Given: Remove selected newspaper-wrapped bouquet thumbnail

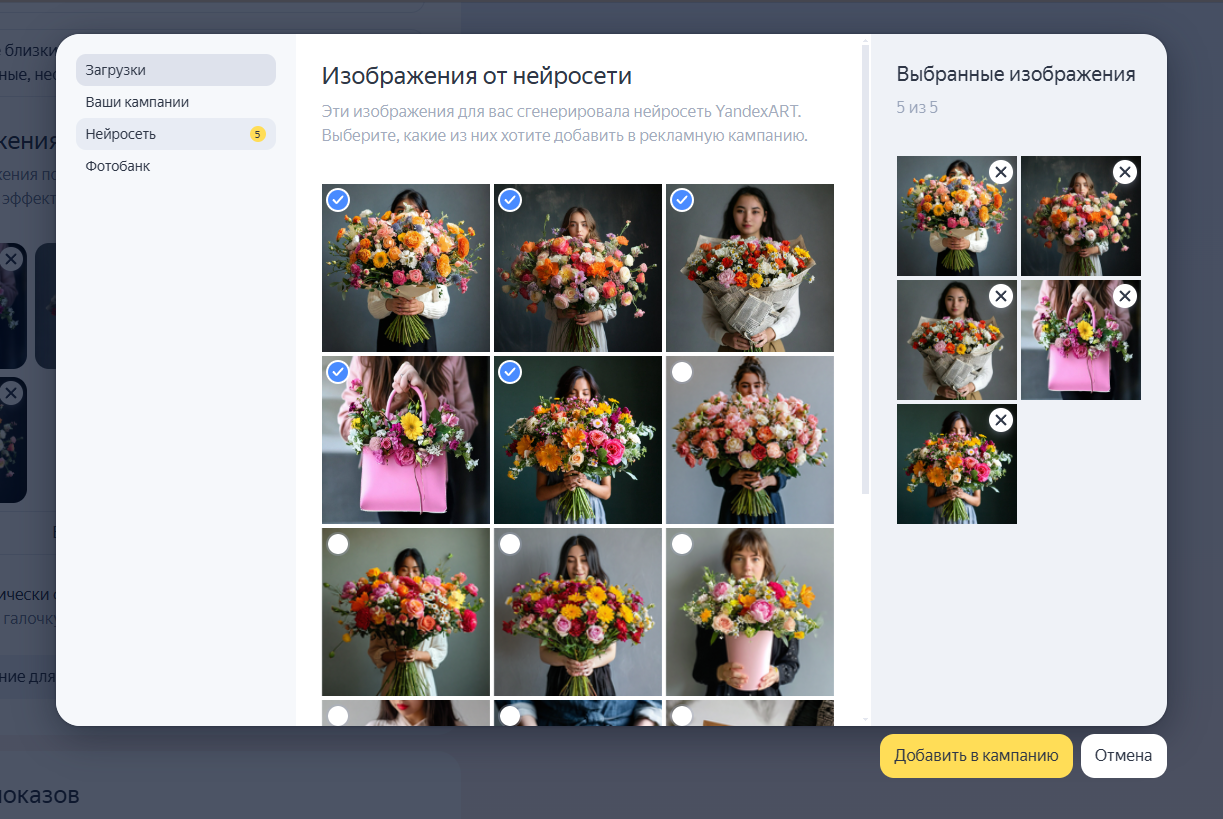Looking at the screenshot, I should [x=1000, y=296].
